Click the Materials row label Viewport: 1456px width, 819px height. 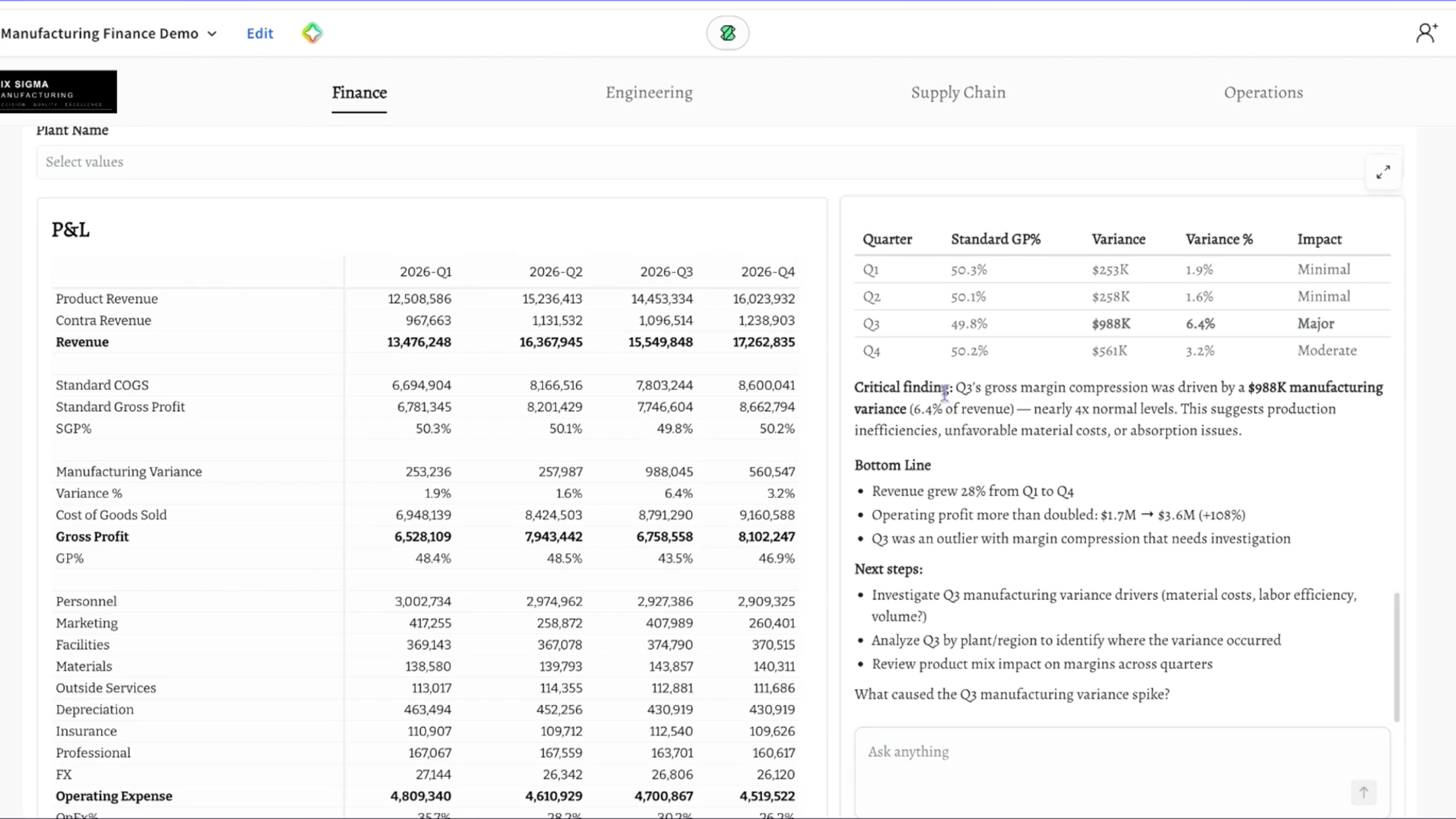pos(84,667)
